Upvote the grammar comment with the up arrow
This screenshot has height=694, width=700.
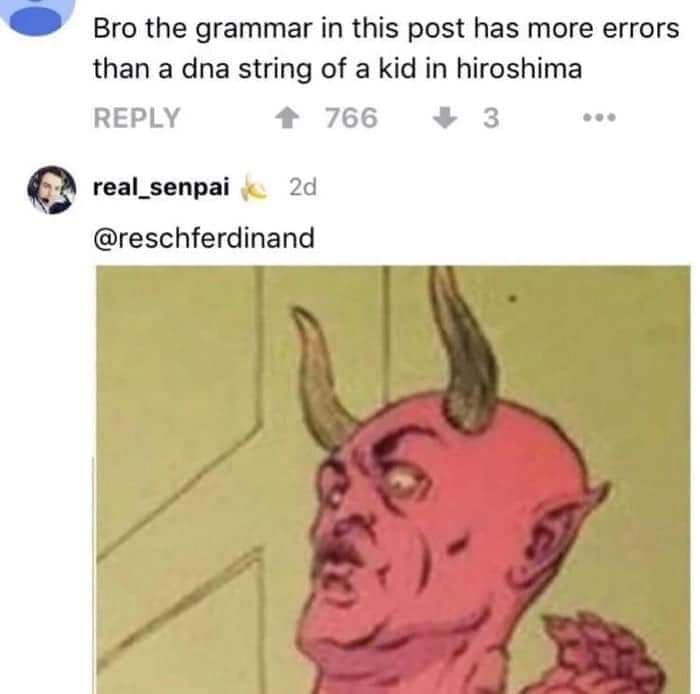tap(287, 119)
